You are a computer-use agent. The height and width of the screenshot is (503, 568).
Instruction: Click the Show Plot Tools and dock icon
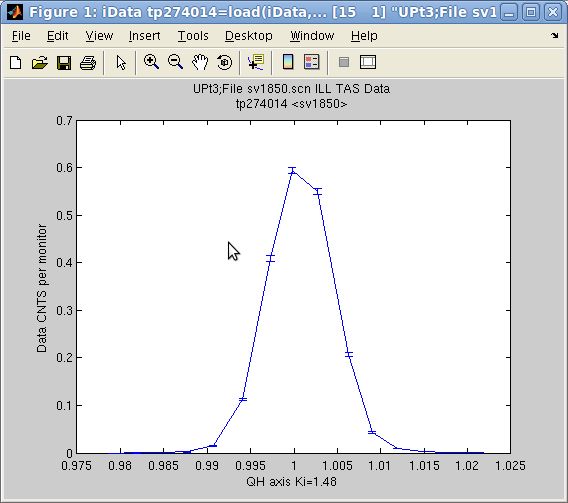(368, 62)
